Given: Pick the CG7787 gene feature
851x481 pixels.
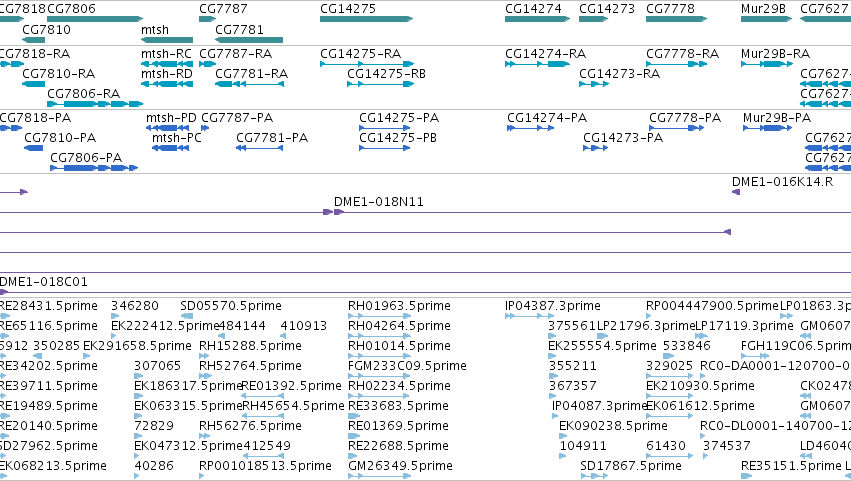Looking at the screenshot, I should pos(208,19).
